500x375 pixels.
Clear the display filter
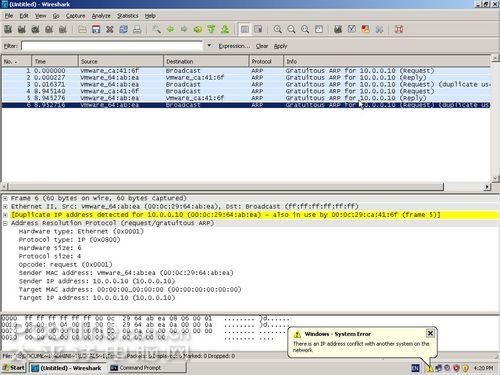pos(262,46)
